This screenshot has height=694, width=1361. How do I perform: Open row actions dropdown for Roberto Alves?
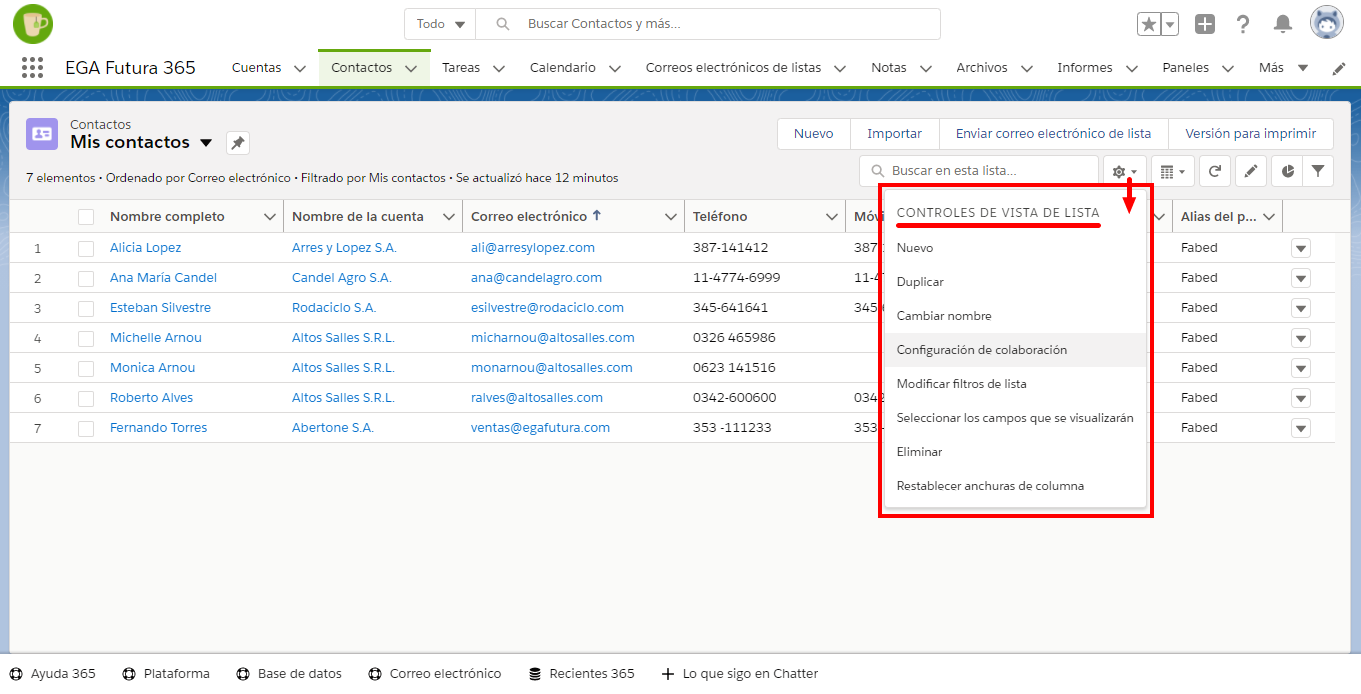(1300, 398)
